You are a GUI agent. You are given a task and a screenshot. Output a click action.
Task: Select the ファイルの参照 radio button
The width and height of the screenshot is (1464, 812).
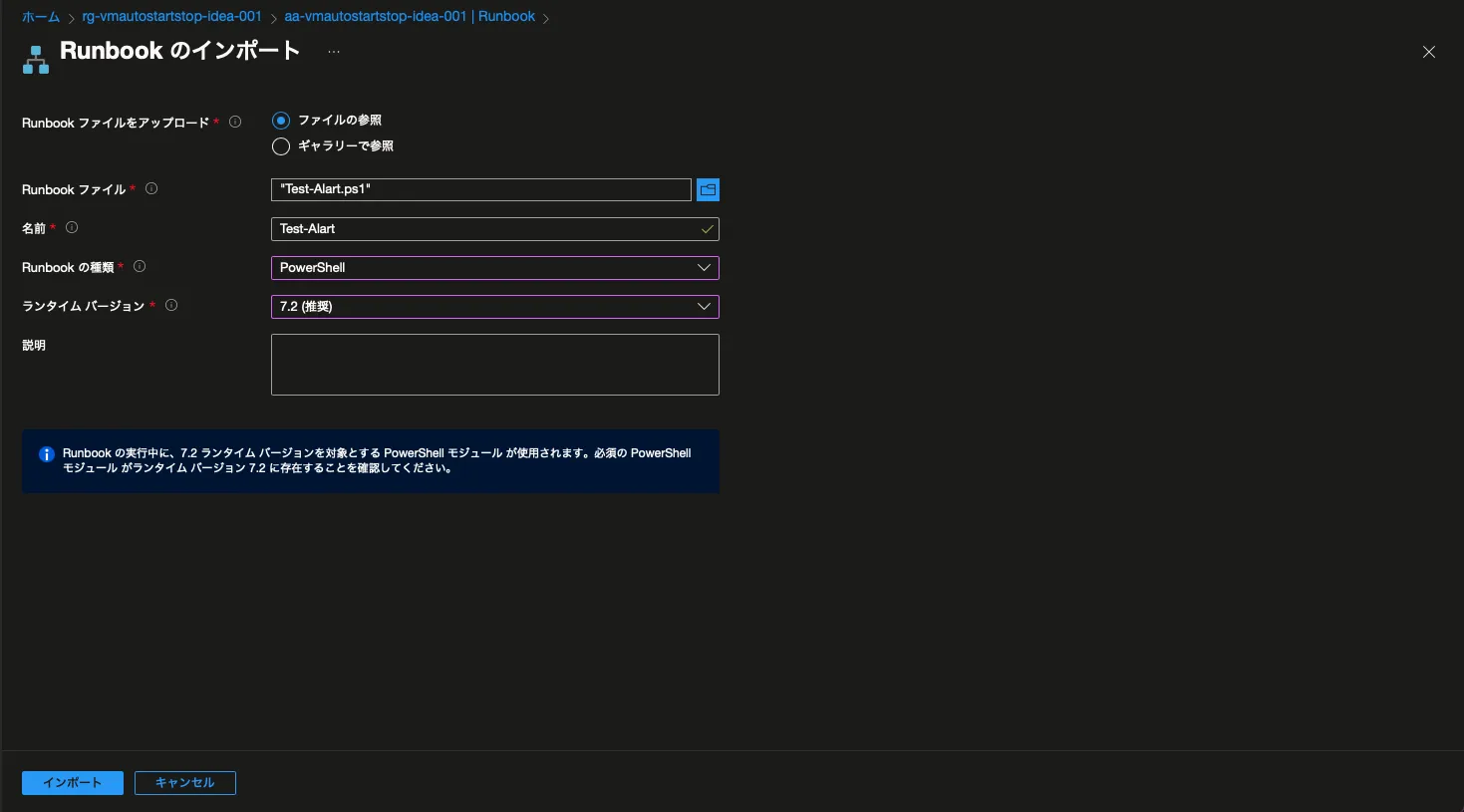click(281, 121)
